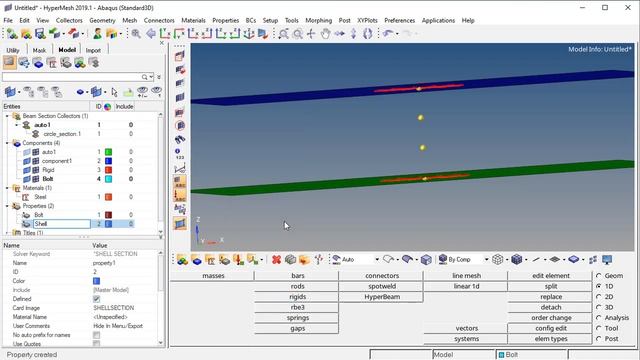Open the line mesh panel
Screen dimensions: 640x360
click(x=467, y=276)
